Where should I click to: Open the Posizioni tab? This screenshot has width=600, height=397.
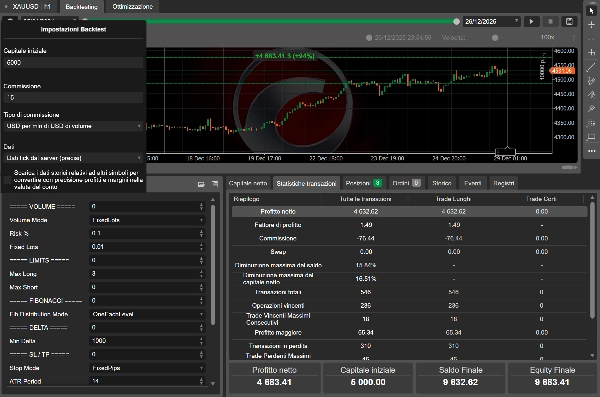pos(363,183)
